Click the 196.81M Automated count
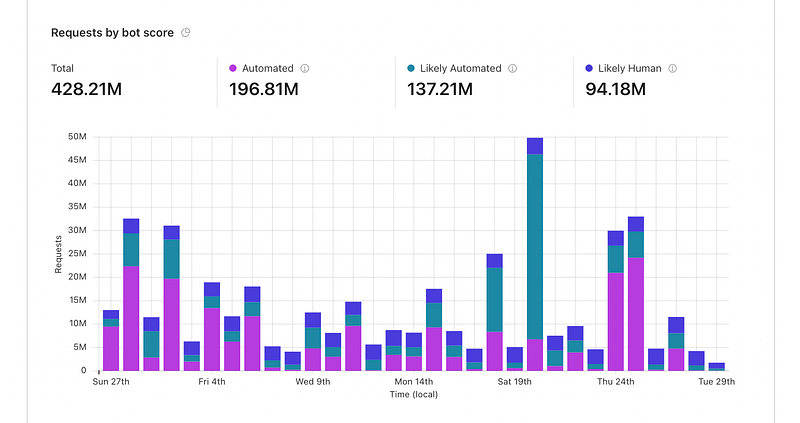This screenshot has width=800, height=423. (264, 89)
